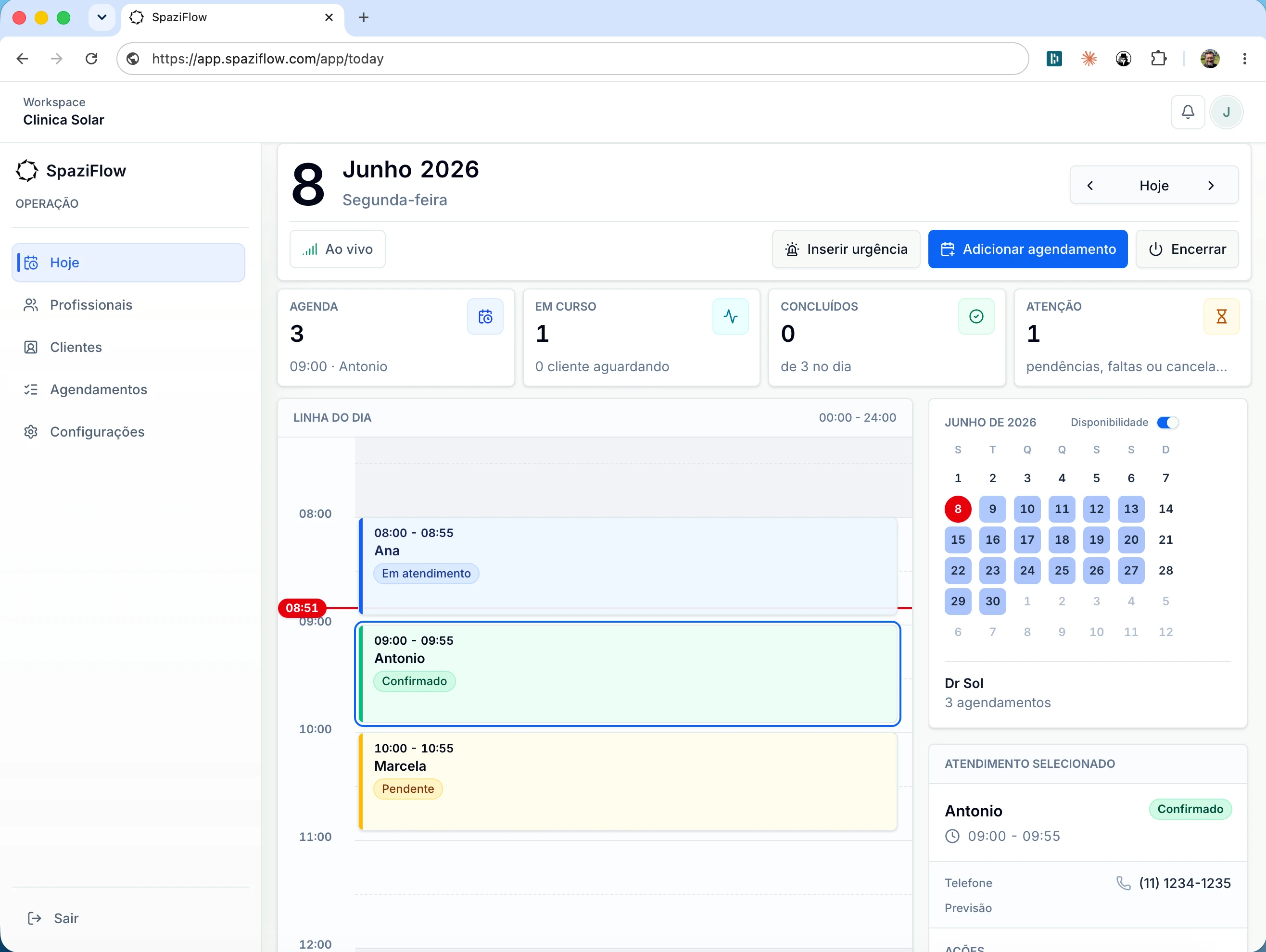Click the Dr Sol professional entry

[x=998, y=693]
